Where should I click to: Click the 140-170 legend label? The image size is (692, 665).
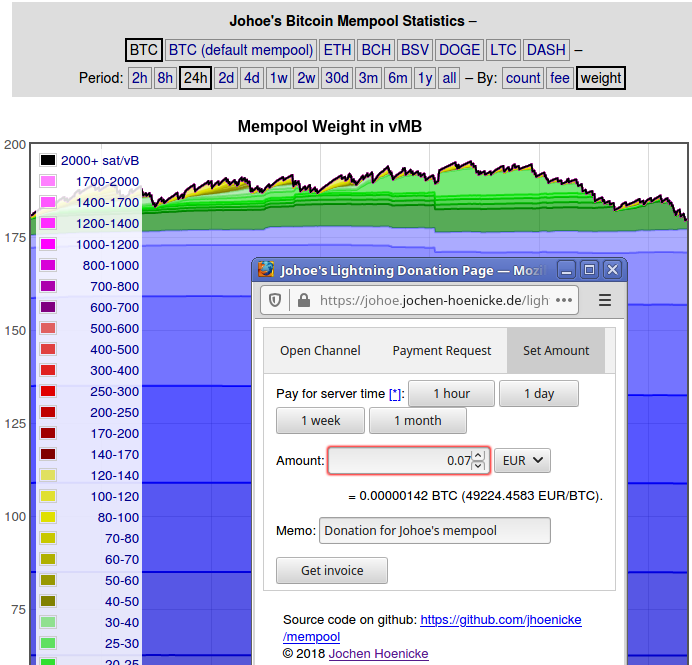(115, 455)
